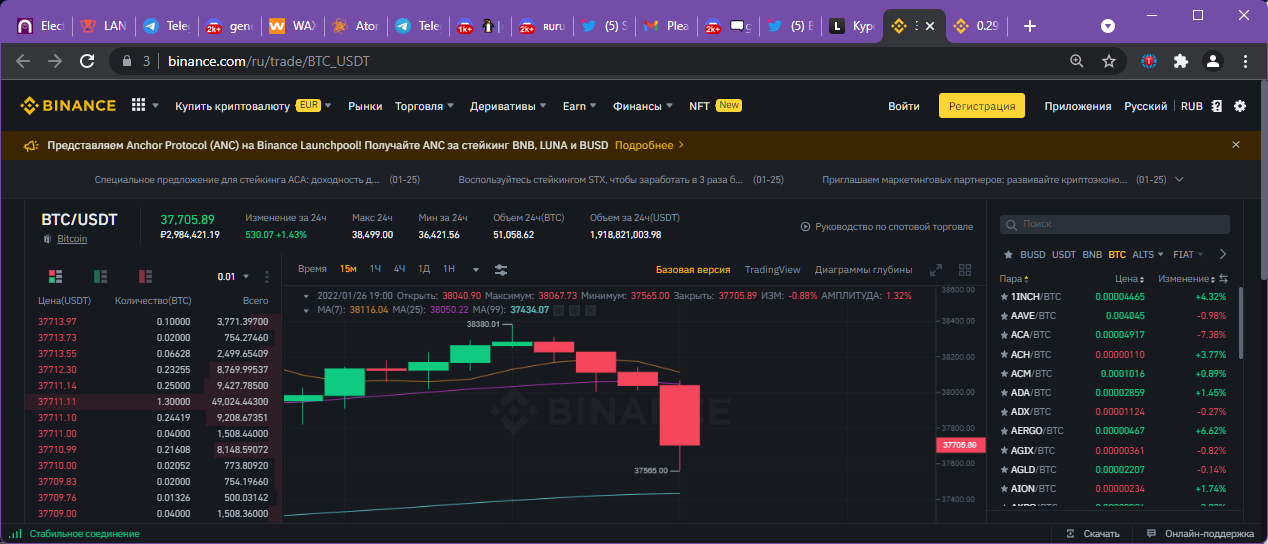Open NFT section

tap(699, 106)
